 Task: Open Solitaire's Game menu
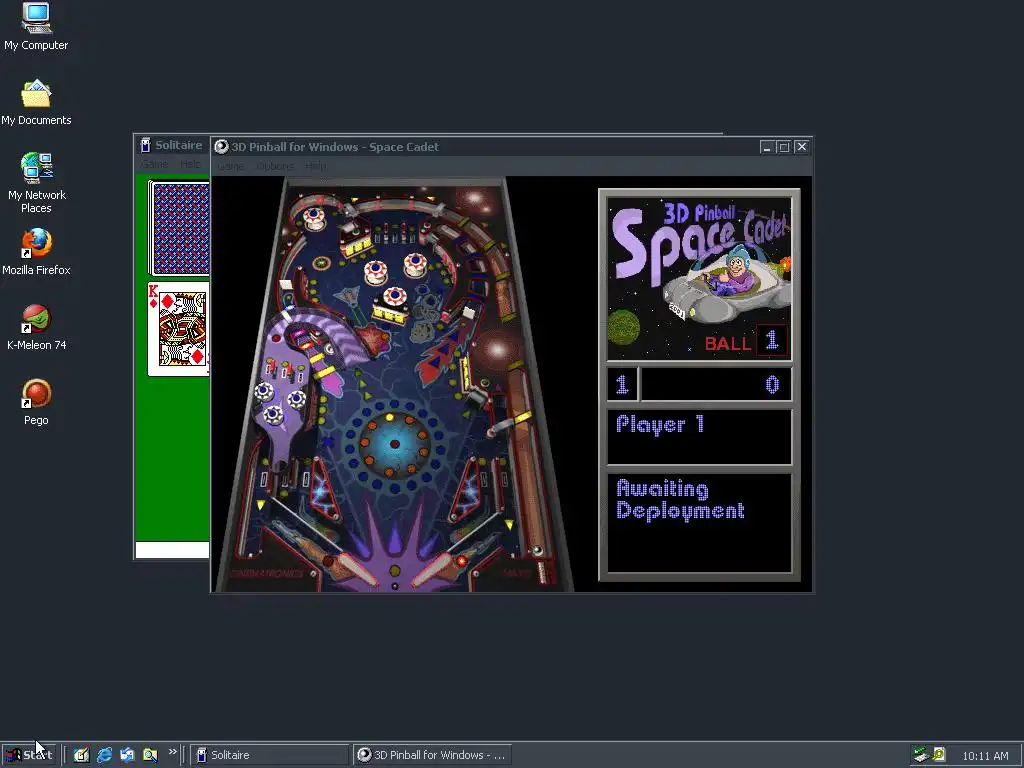pyautogui.click(x=155, y=164)
